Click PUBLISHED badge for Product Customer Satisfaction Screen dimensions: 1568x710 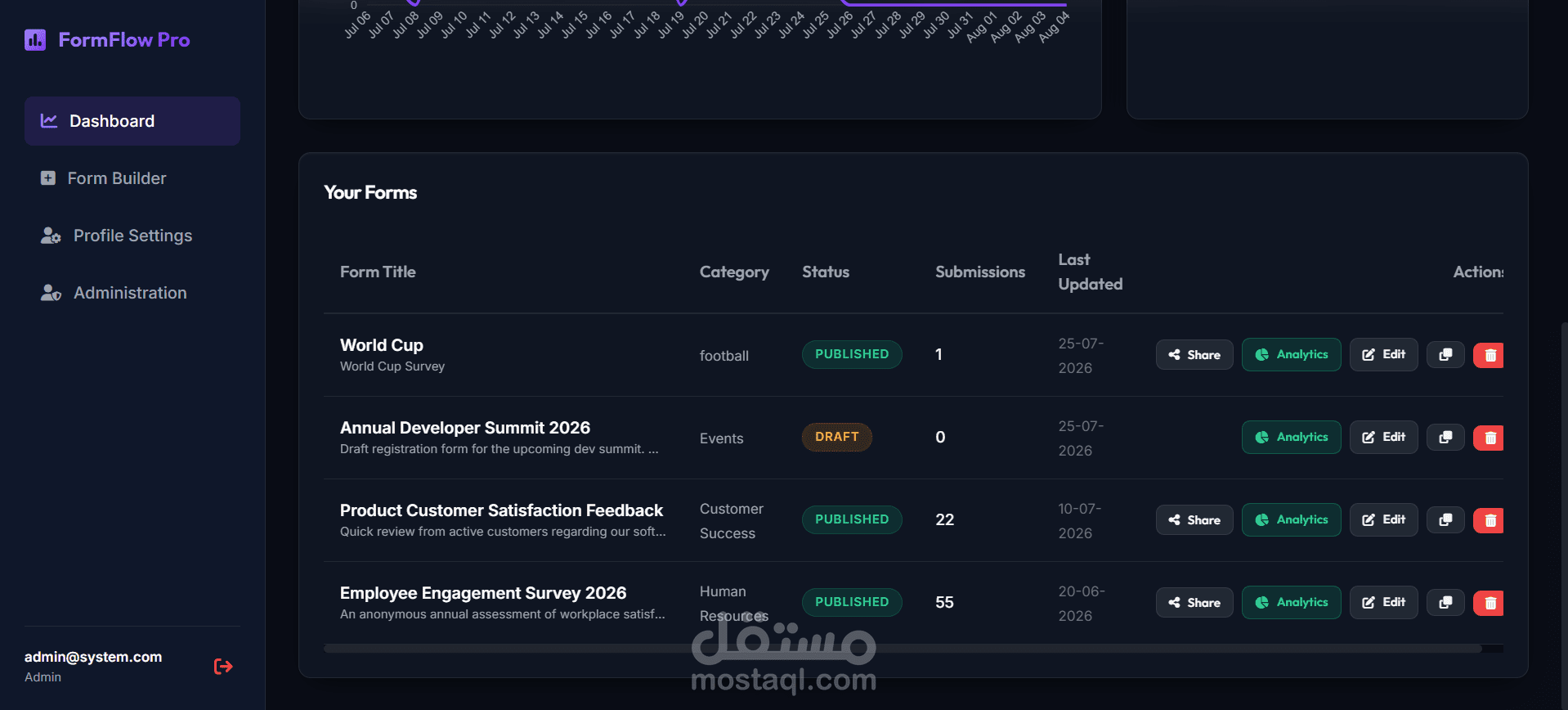852,519
